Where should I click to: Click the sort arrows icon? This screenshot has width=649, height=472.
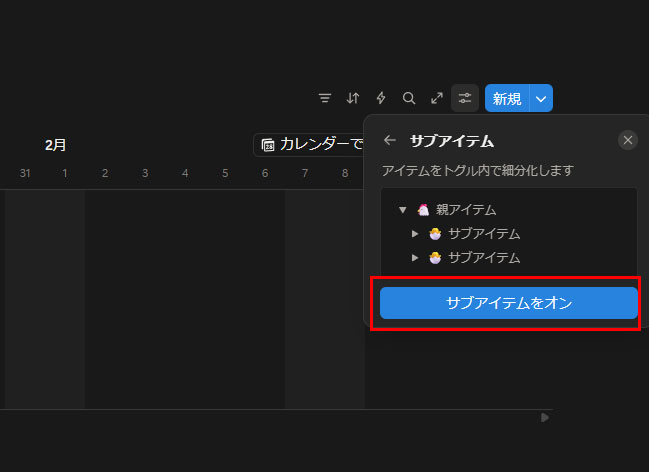tap(353, 98)
